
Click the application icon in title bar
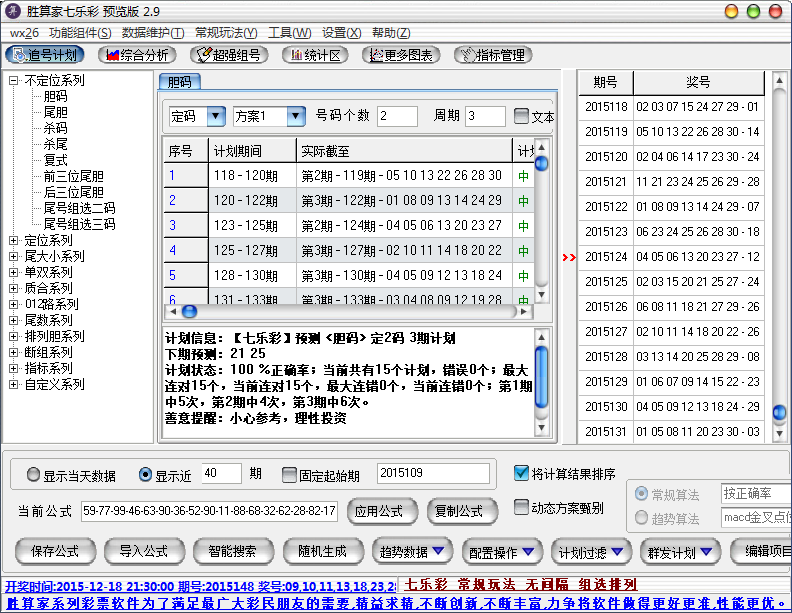[x=12, y=10]
